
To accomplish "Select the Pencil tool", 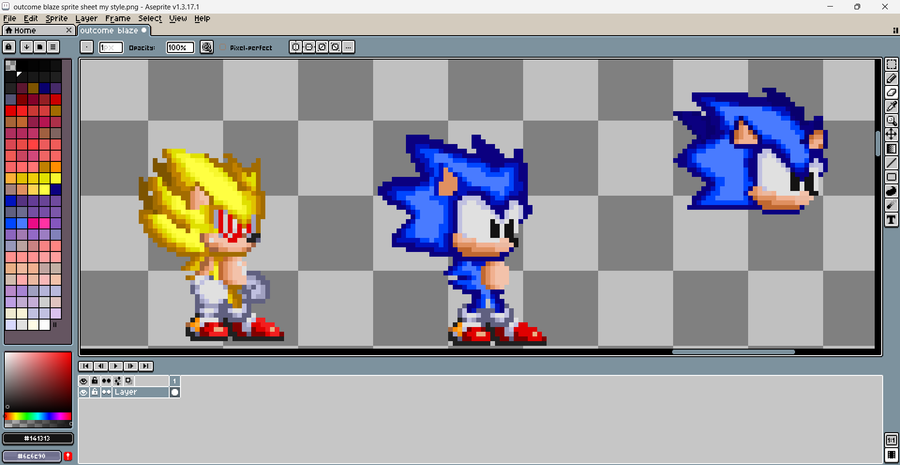I will (x=891, y=79).
